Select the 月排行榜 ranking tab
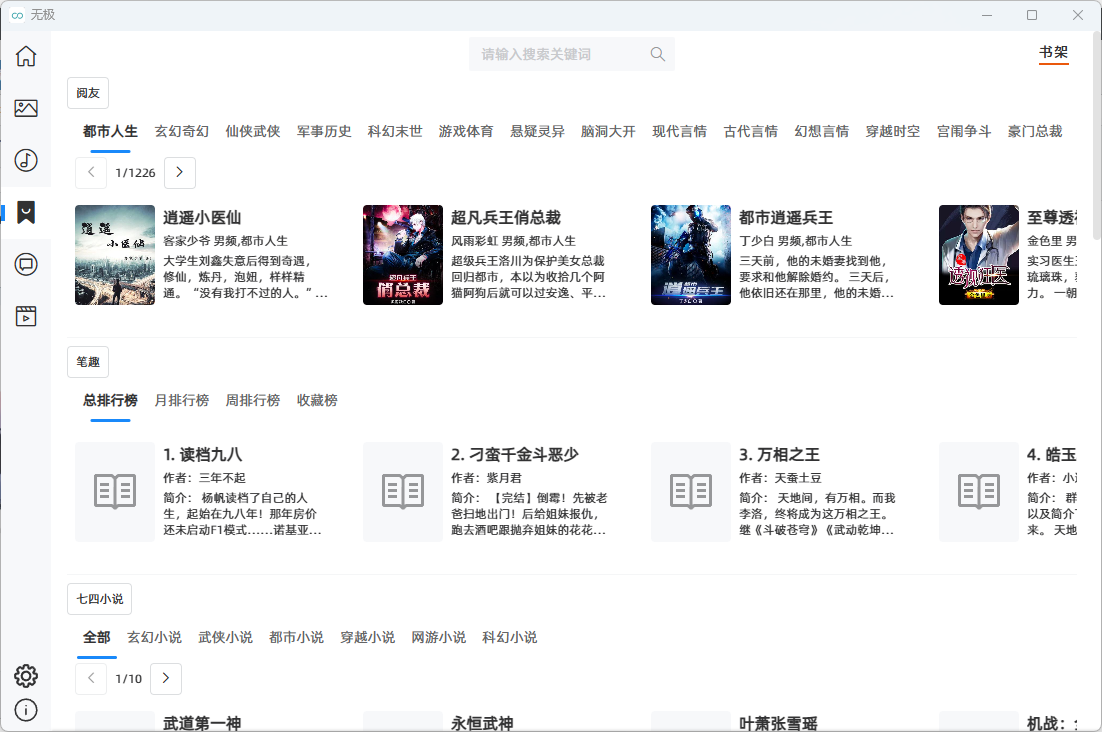Image resolution: width=1102 pixels, height=732 pixels. tap(182, 400)
